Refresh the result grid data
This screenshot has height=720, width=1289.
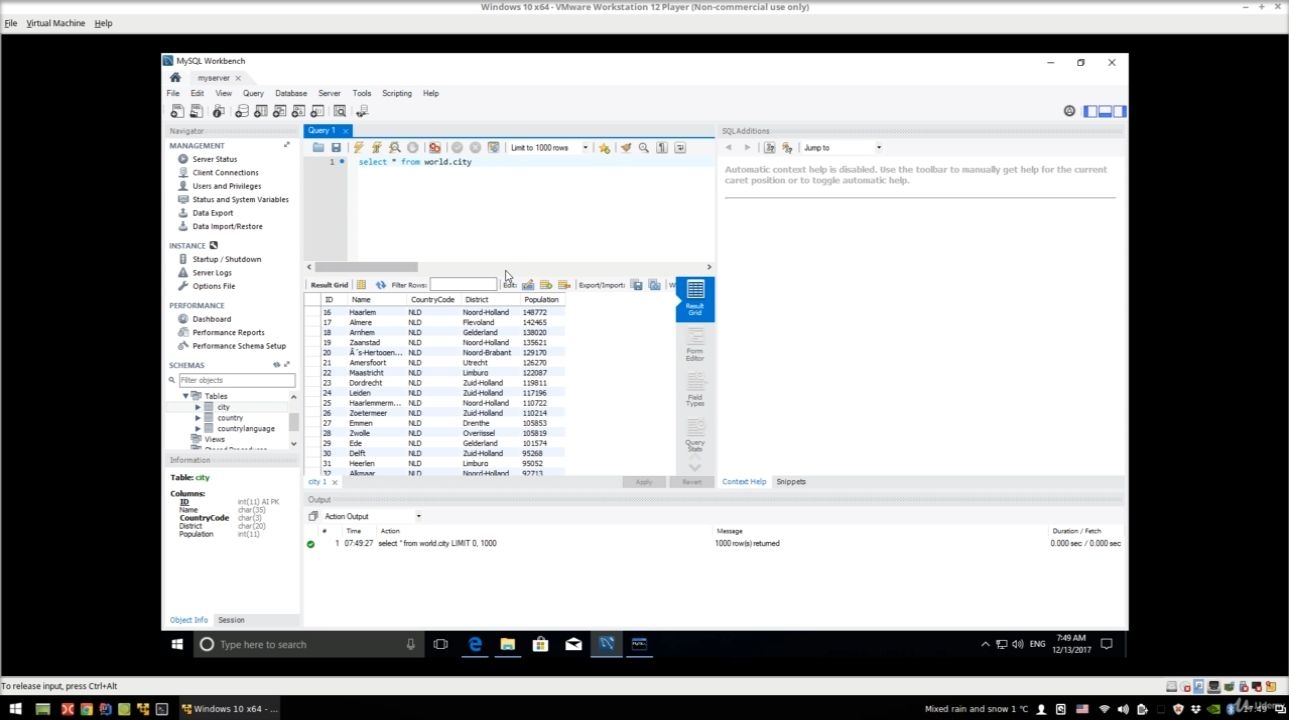click(x=381, y=285)
